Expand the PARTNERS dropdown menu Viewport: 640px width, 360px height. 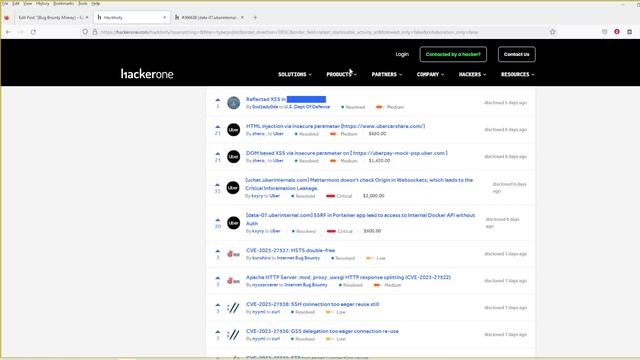(x=387, y=74)
